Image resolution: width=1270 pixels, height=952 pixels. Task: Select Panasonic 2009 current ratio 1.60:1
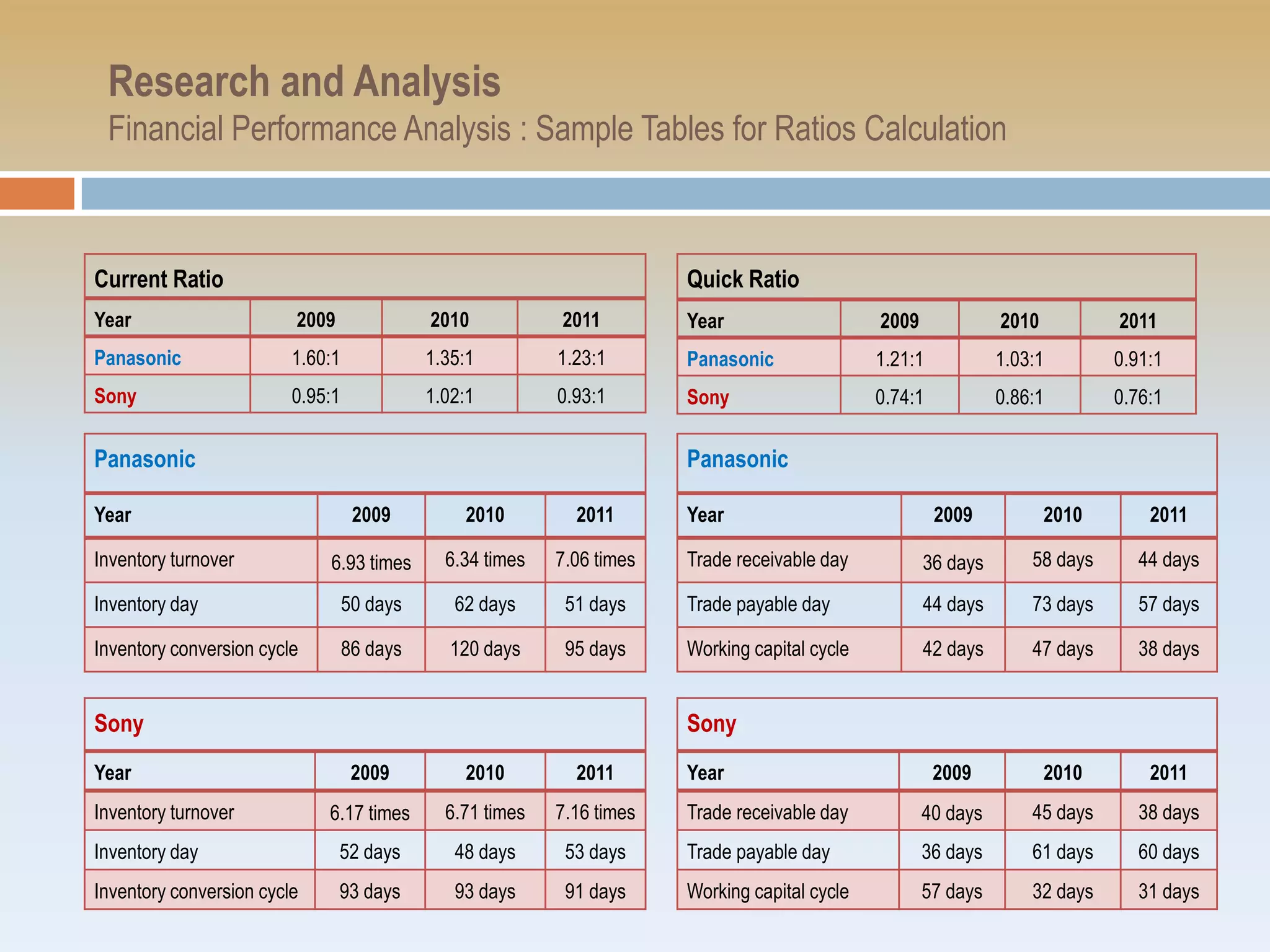pyautogui.click(x=316, y=358)
